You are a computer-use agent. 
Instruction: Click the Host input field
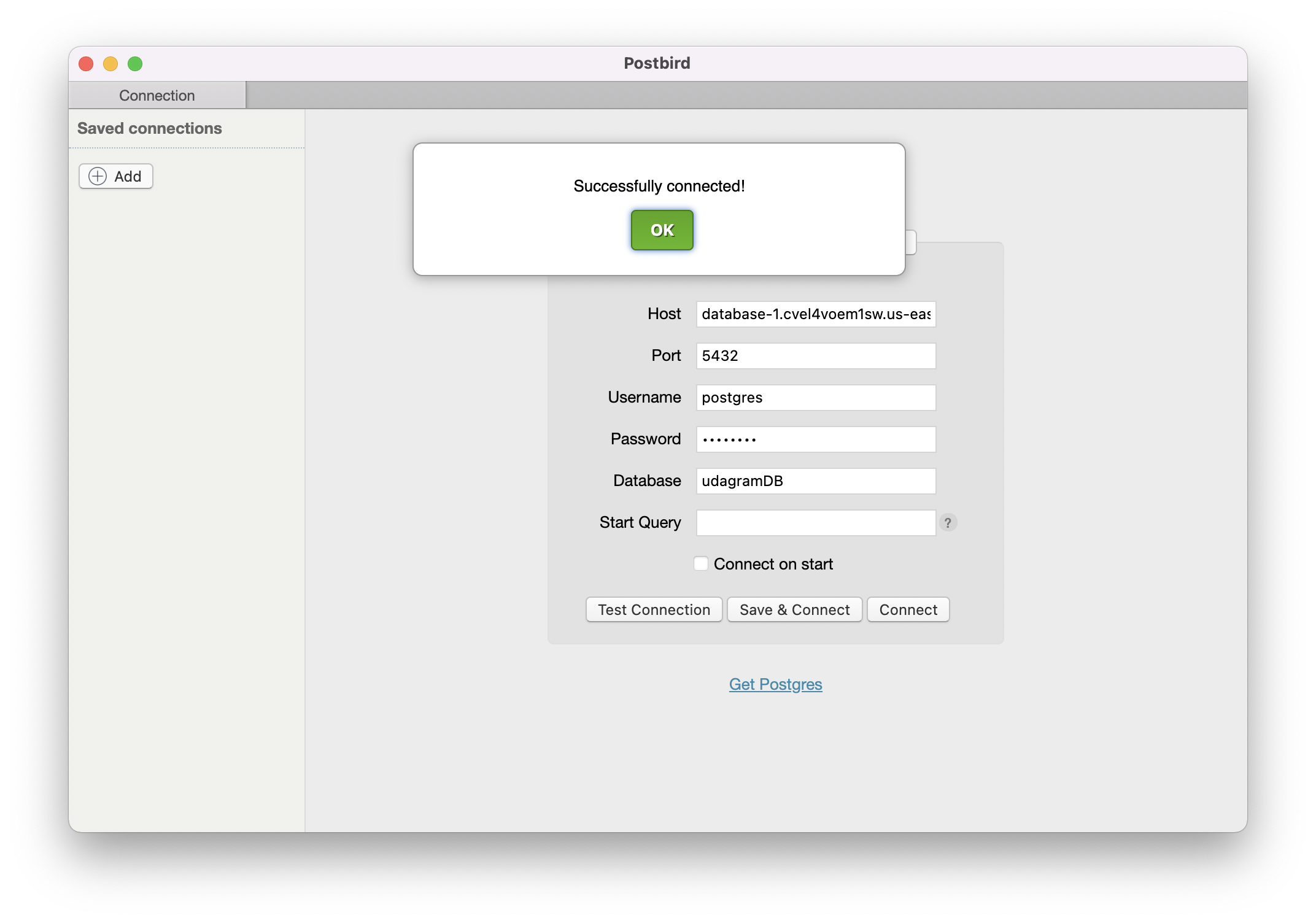815,314
